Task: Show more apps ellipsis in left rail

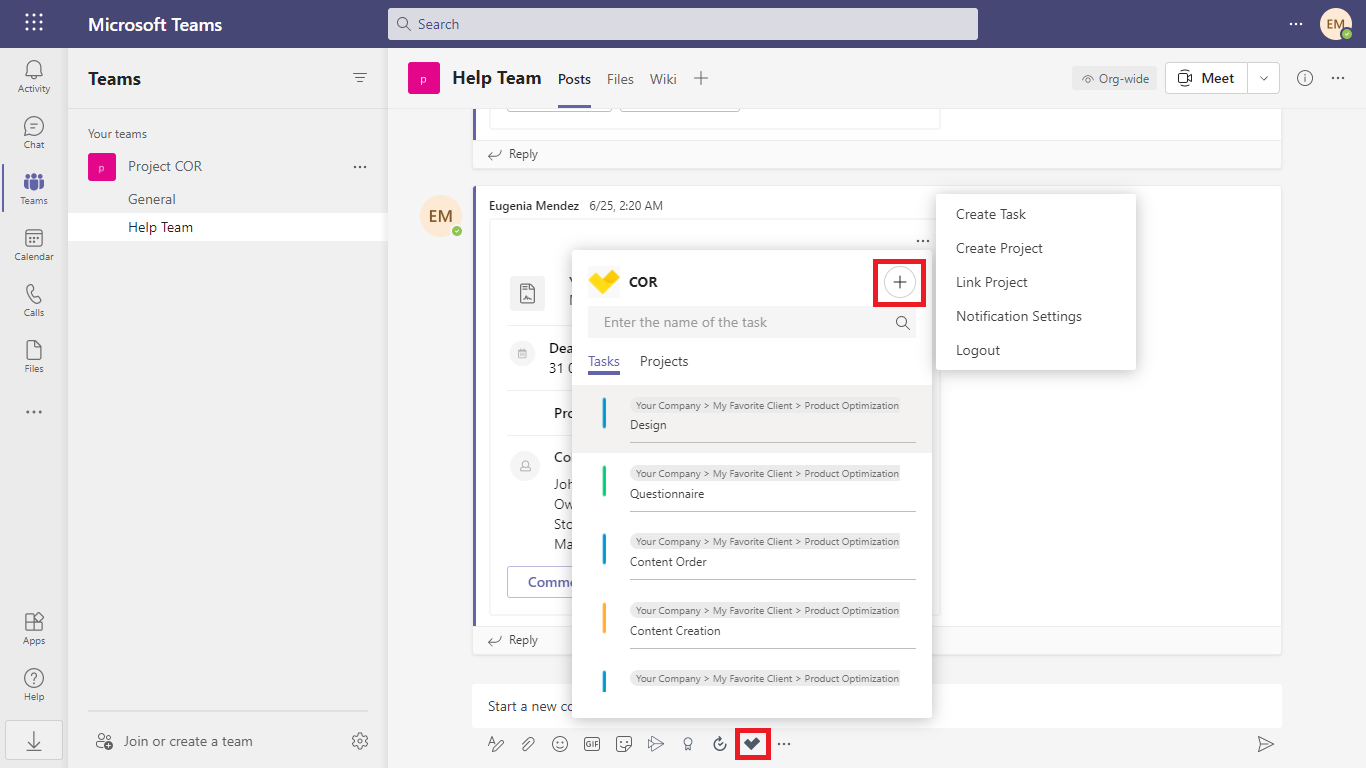Action: (x=34, y=412)
